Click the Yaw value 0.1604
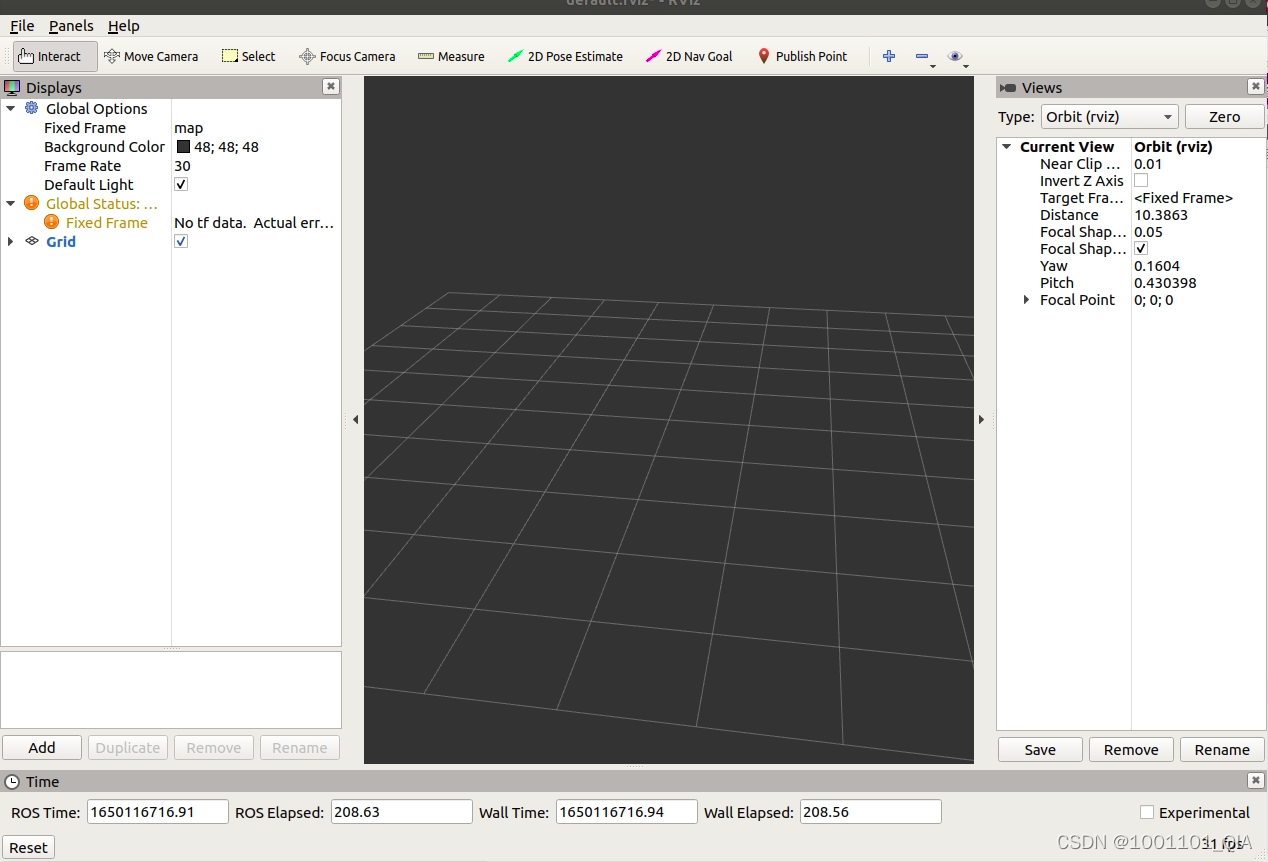This screenshot has height=862, width=1268. 1157,266
